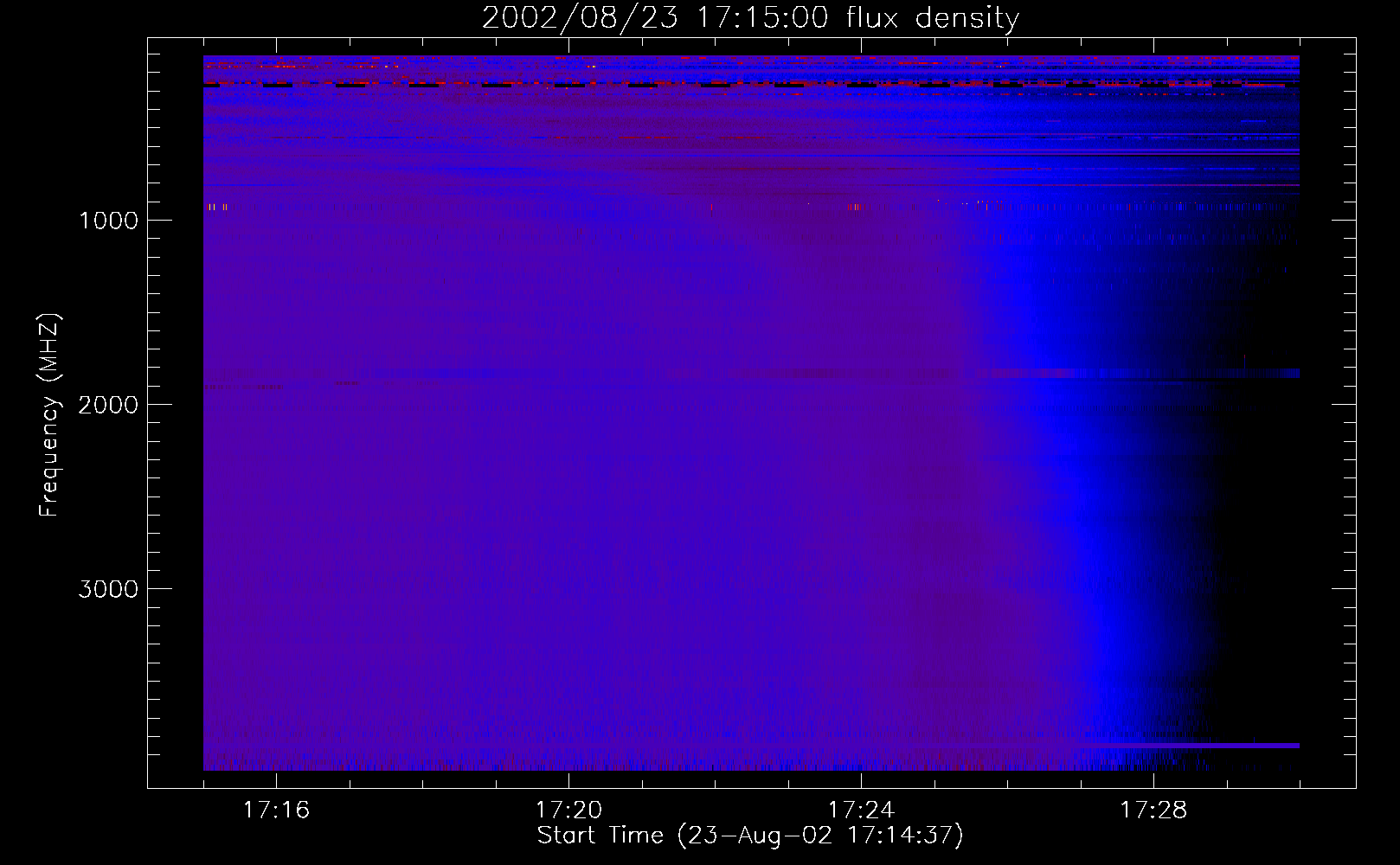
Task: Click the plot title '2002/08/23 17:15:00 flux density'
Action: click(x=750, y=18)
